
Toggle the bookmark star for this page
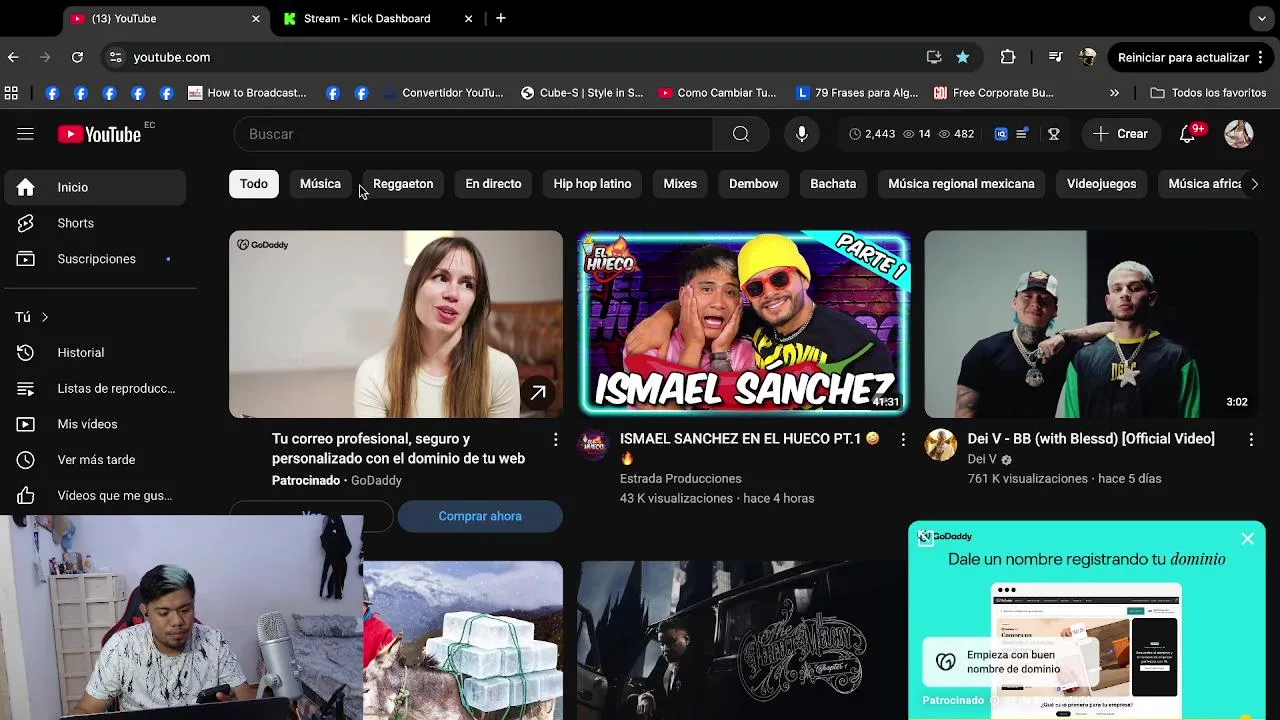(x=963, y=57)
